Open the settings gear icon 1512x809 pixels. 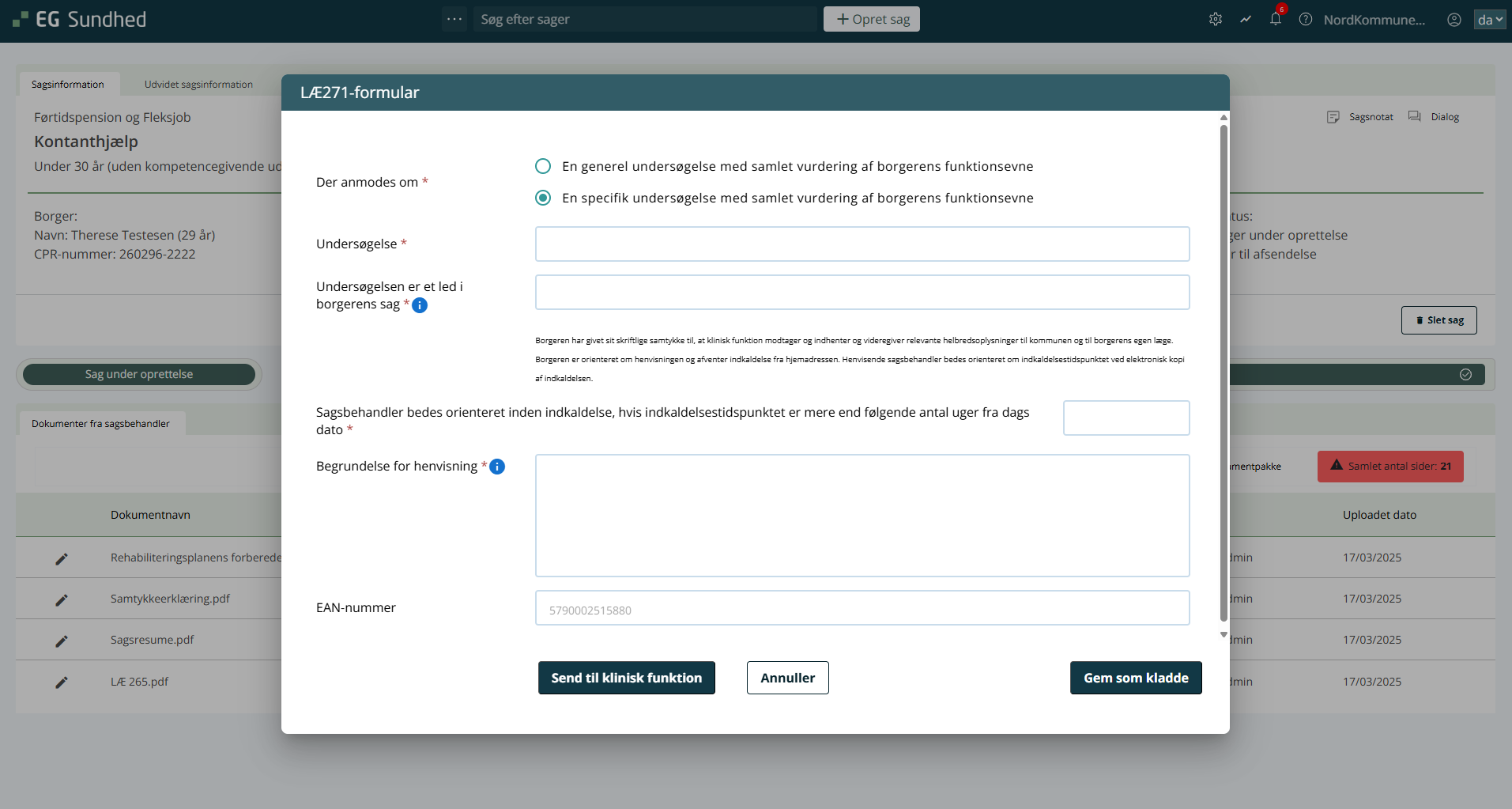coord(1216,20)
